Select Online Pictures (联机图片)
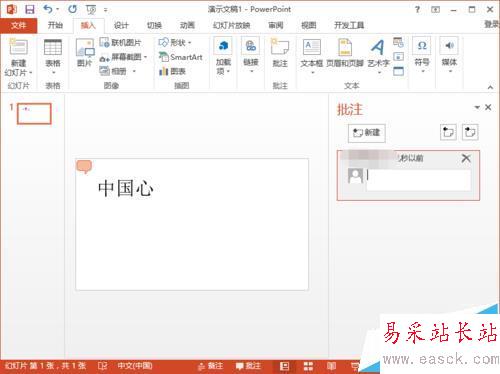Viewport: 500px width, 374px height. pyautogui.click(x=121, y=43)
